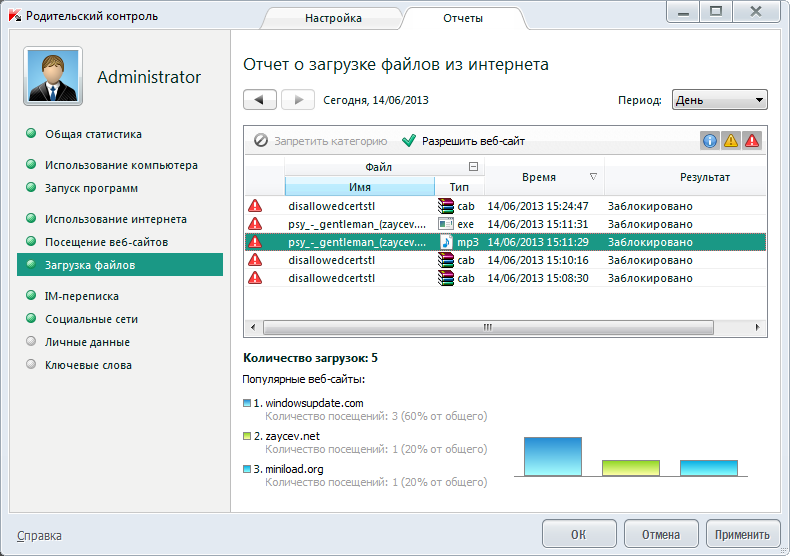Toggle the blue info events filter
The width and height of the screenshot is (790, 556).
pyautogui.click(x=710, y=141)
